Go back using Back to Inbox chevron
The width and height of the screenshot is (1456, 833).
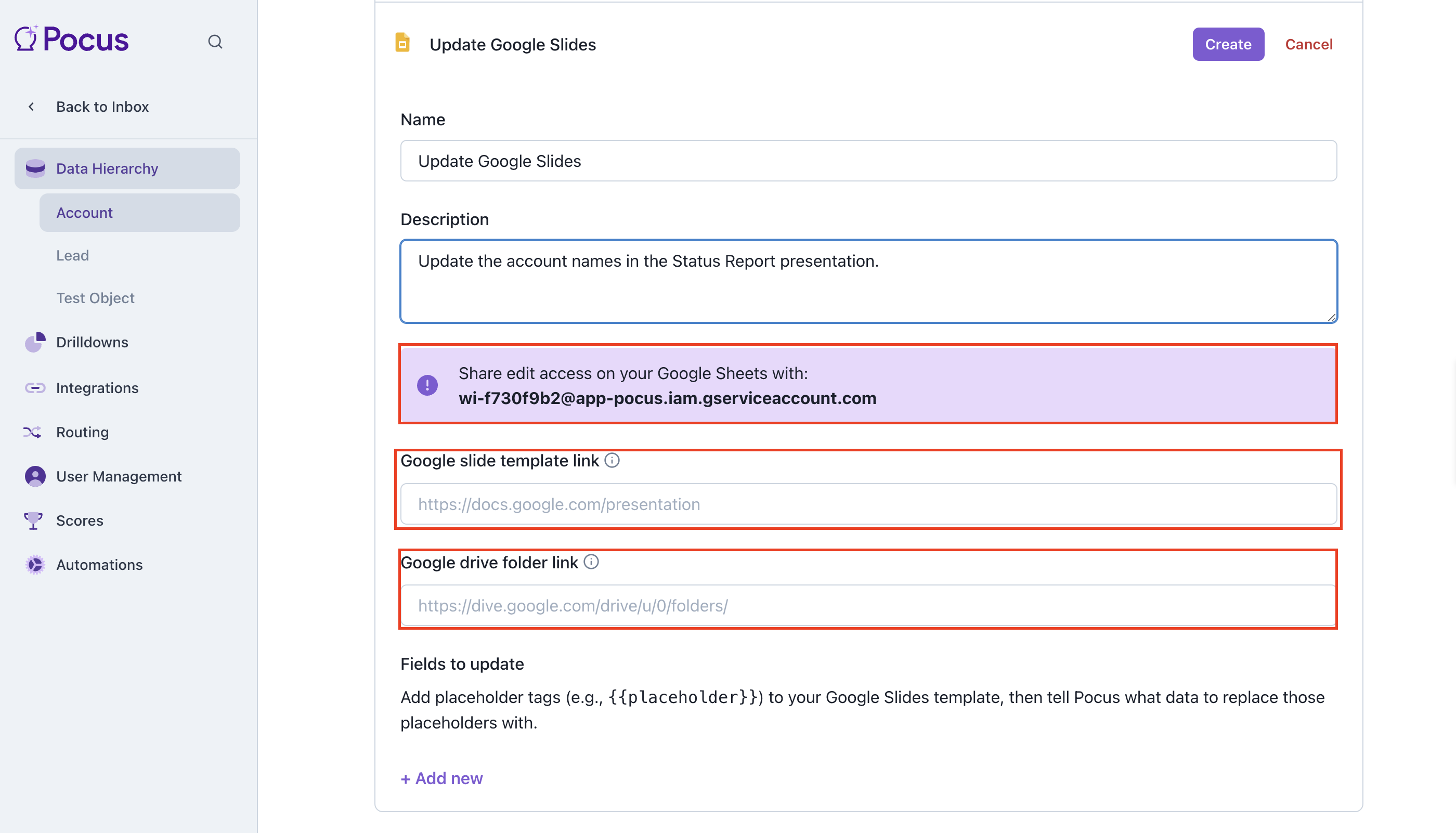click(32, 107)
